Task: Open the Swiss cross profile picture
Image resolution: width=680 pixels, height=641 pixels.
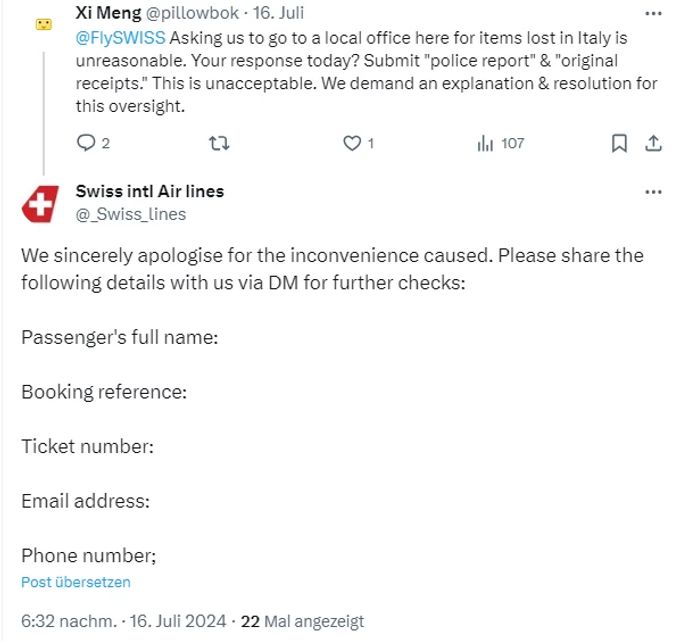Action: tap(40, 204)
